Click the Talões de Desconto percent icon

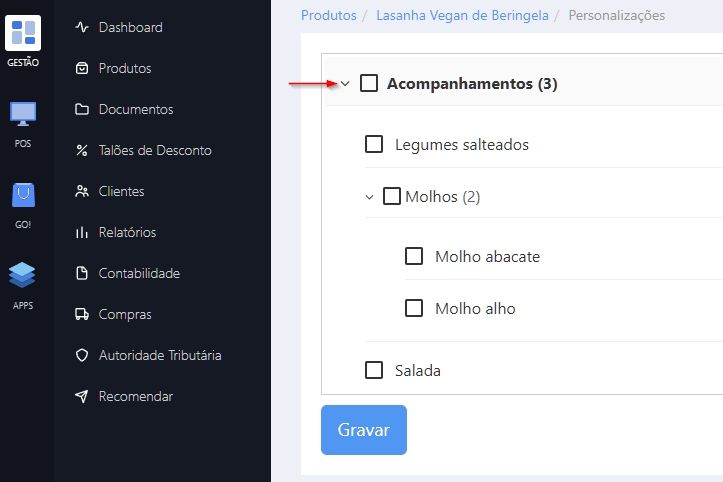click(x=82, y=151)
